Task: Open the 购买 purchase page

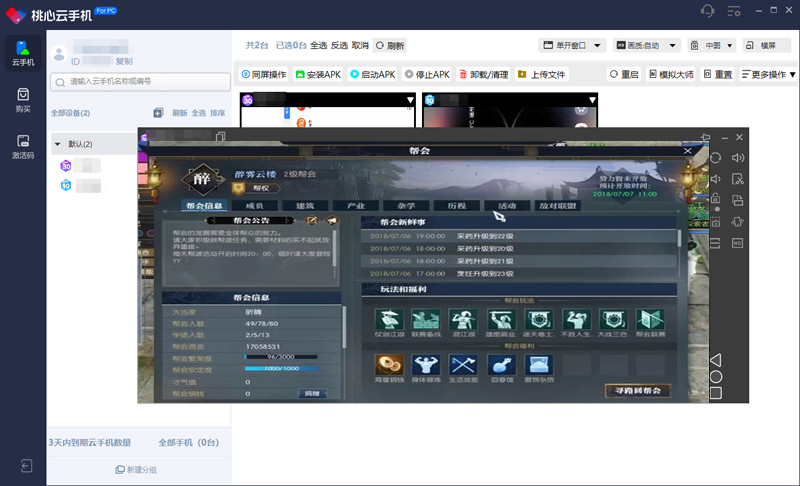Action: tap(23, 100)
